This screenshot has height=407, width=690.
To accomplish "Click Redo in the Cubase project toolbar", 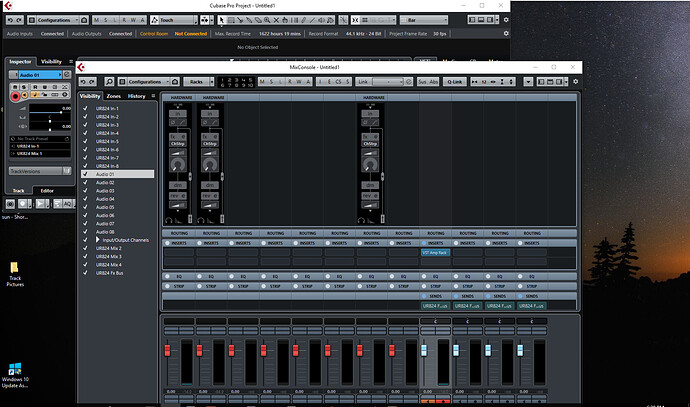I will [x=19, y=20].
